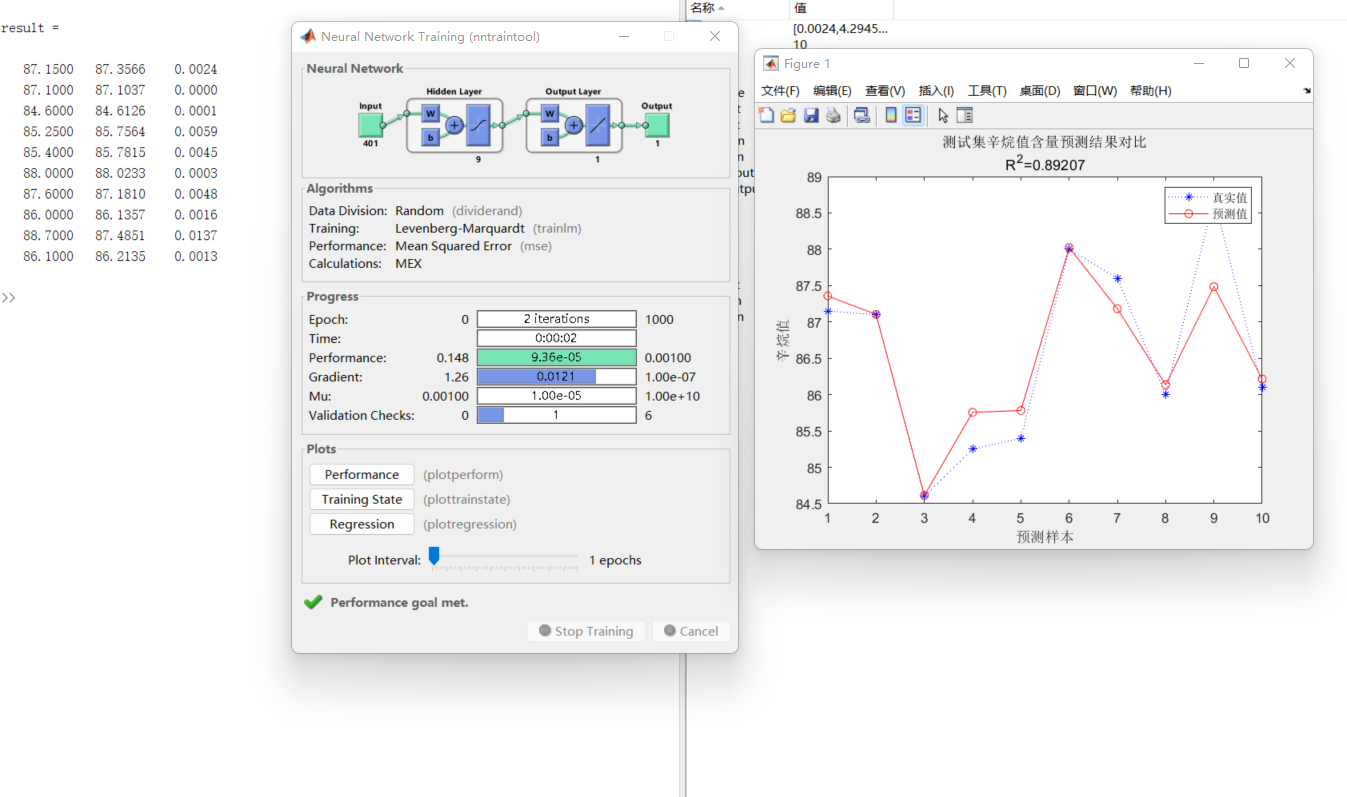Click the green Input block in network diagram
This screenshot has height=797, width=1347.
click(x=371, y=125)
